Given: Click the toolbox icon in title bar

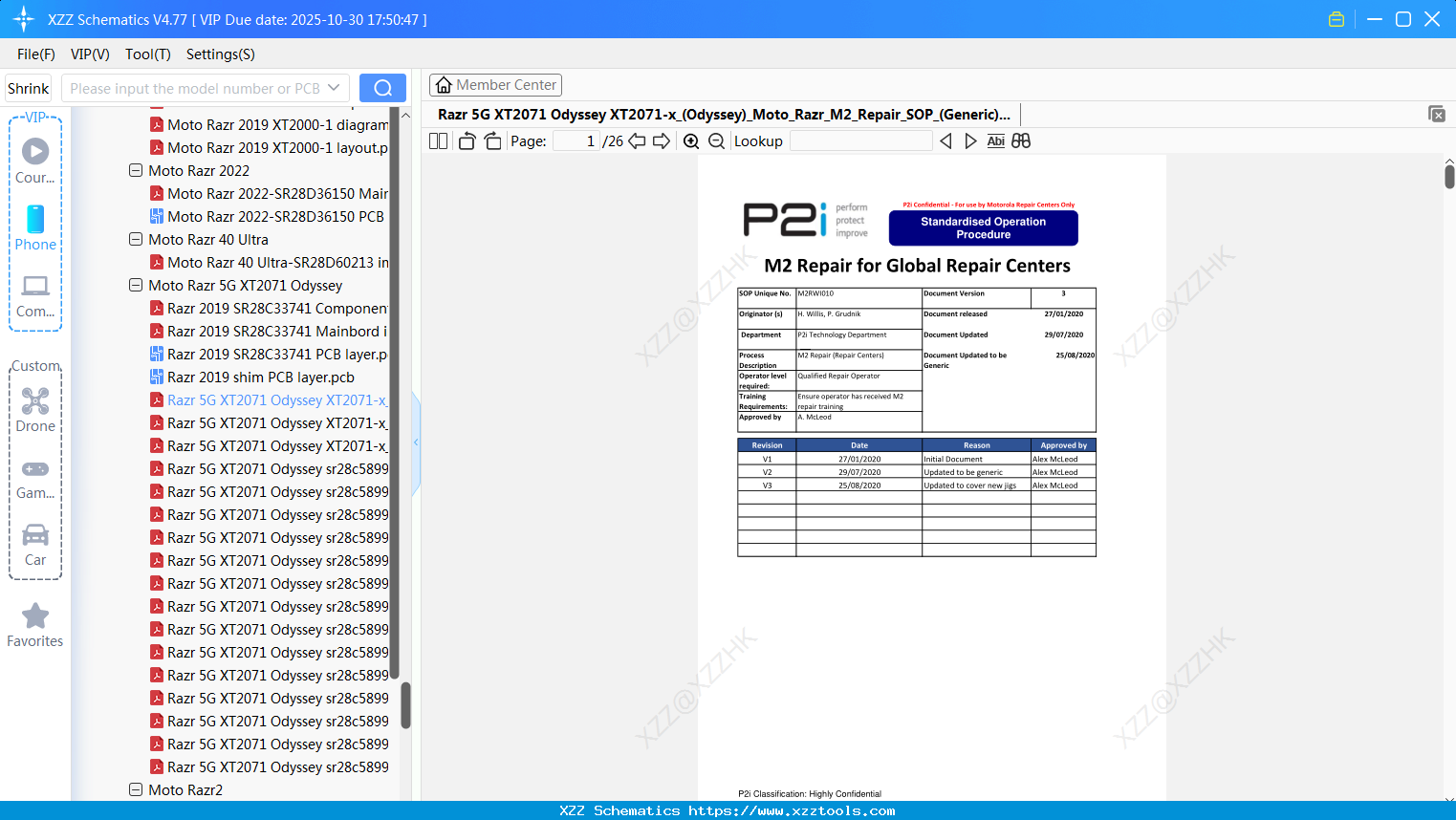Looking at the screenshot, I should 1336,19.
